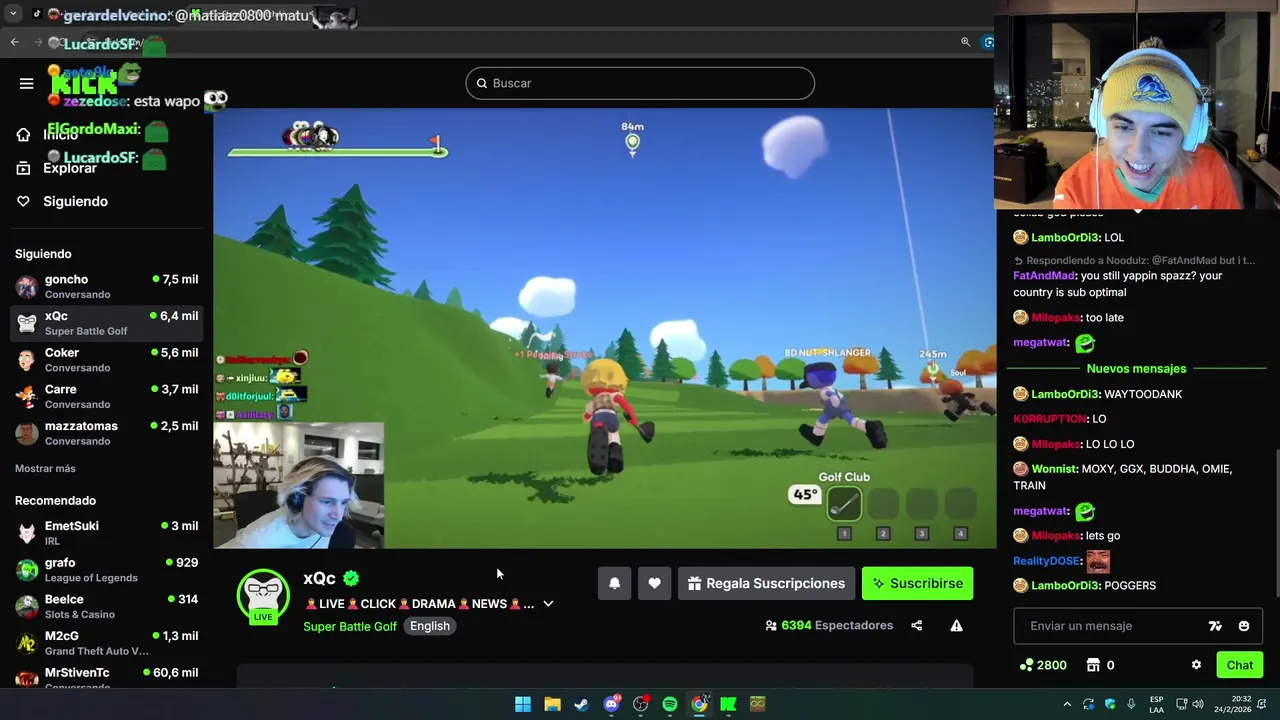
Task: Click xQc's live profile avatar
Action: (x=263, y=596)
